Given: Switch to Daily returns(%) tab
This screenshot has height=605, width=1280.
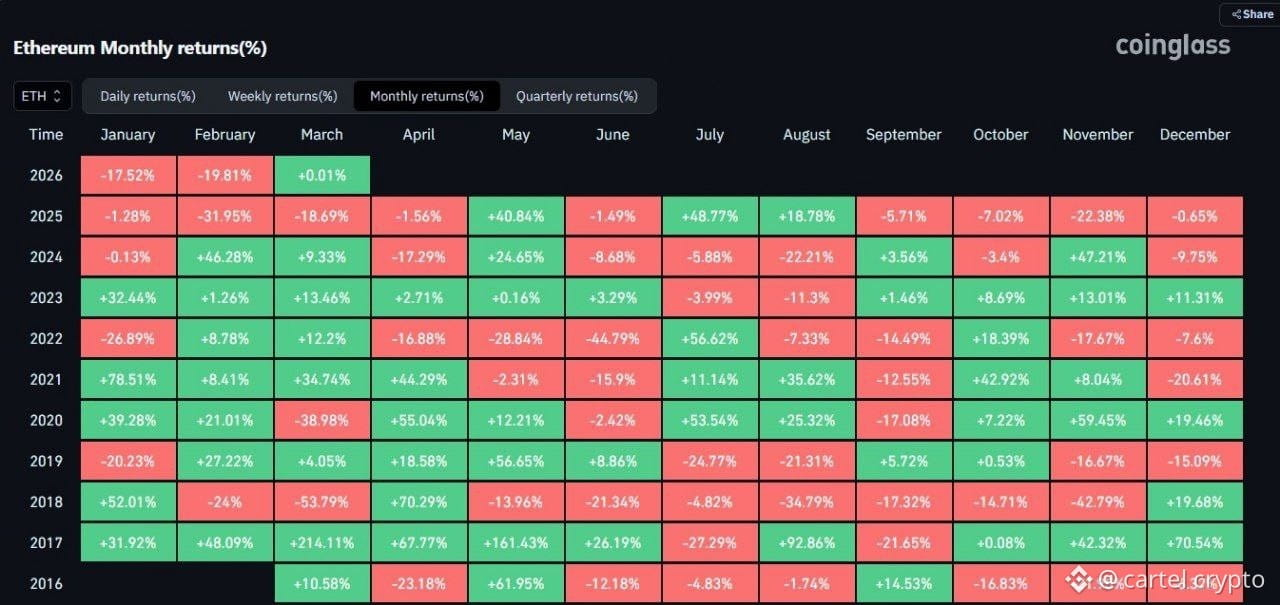Looking at the screenshot, I should point(148,96).
